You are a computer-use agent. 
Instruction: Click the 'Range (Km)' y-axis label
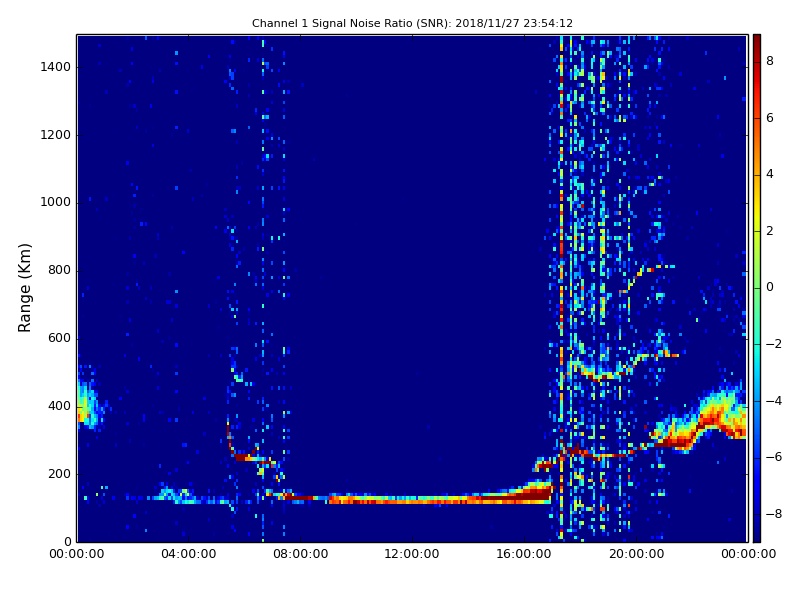pos(24,288)
